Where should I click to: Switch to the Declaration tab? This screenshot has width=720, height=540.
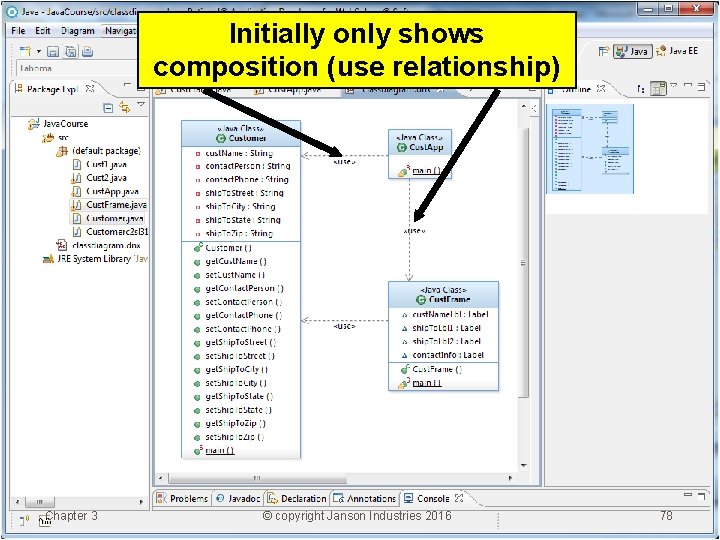pos(297,498)
